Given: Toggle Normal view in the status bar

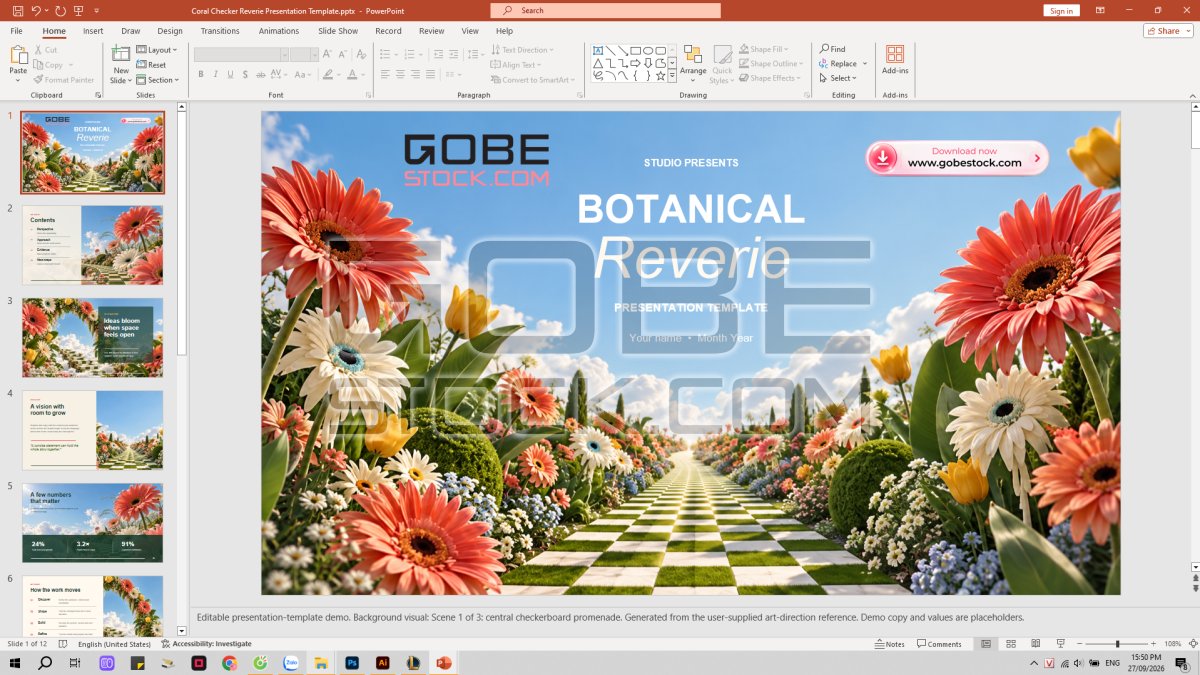Looking at the screenshot, I should (986, 644).
